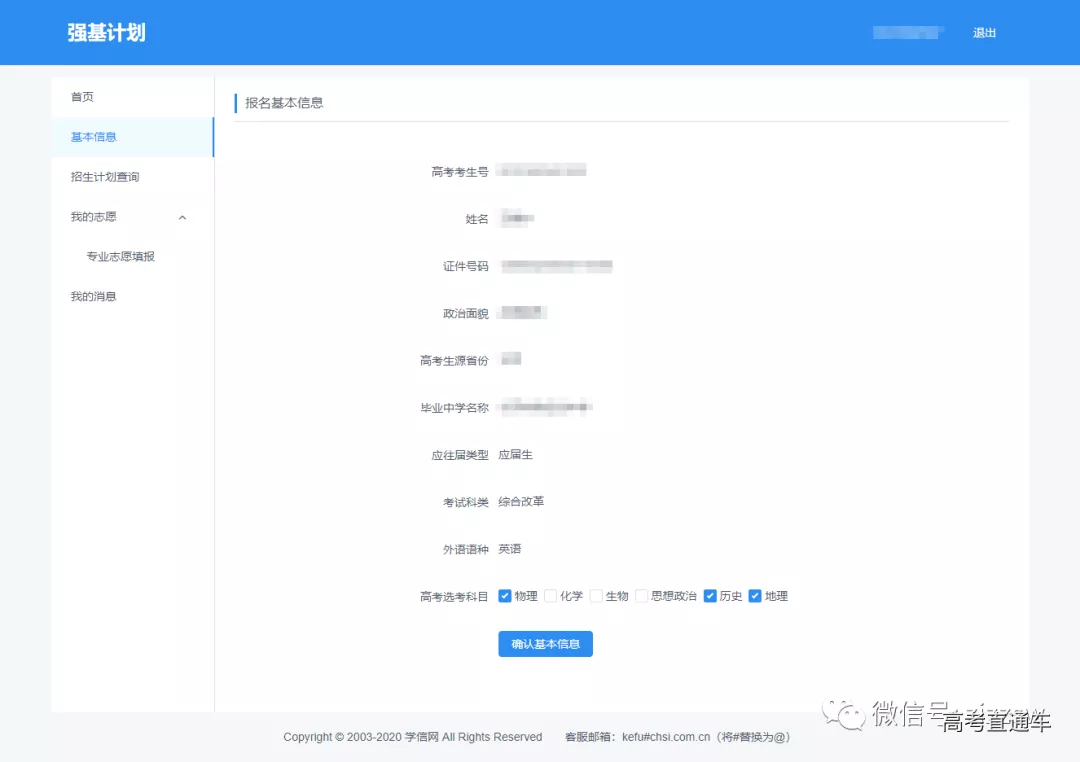Open 我的消息 in the sidebar
The height and width of the screenshot is (762, 1080).
[x=94, y=297]
